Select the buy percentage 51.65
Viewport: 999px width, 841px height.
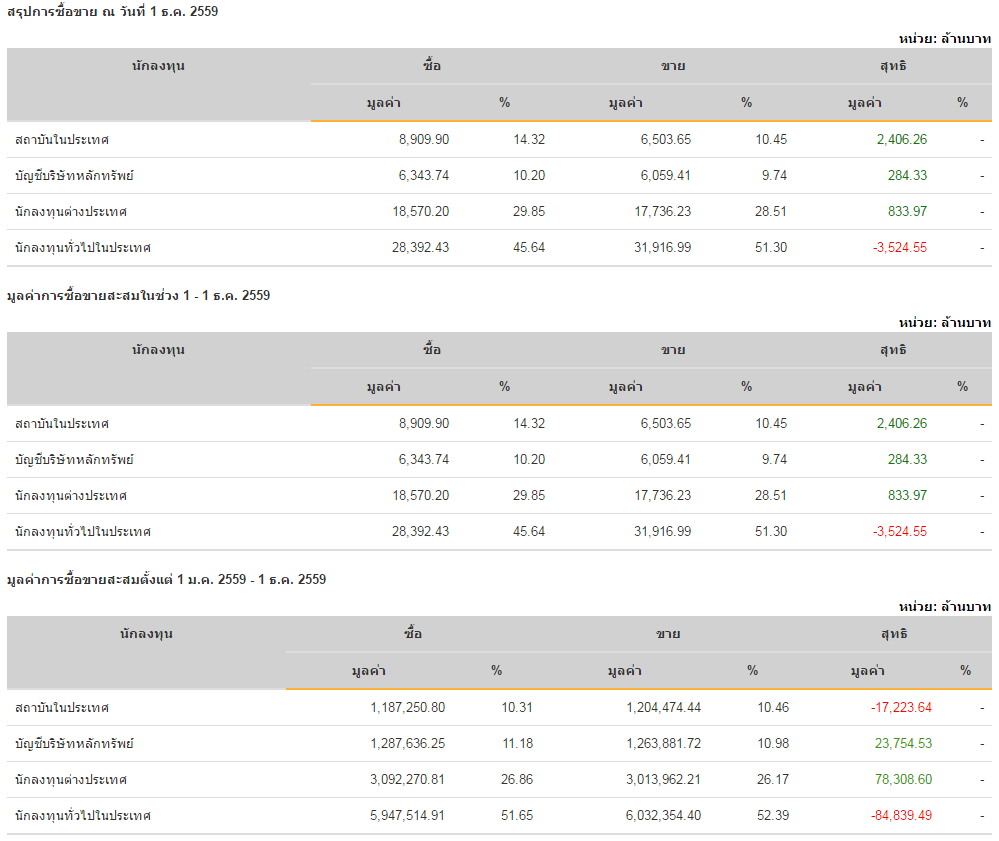[517, 816]
